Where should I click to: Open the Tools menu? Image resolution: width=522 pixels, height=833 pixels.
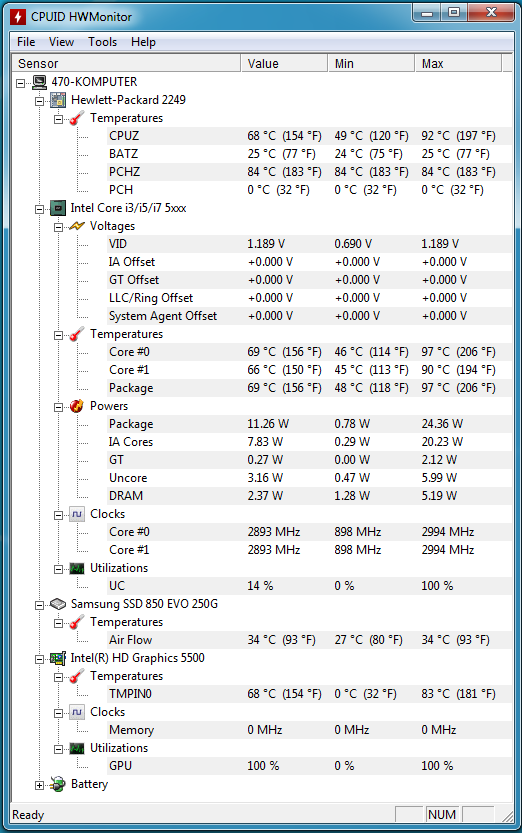point(102,42)
